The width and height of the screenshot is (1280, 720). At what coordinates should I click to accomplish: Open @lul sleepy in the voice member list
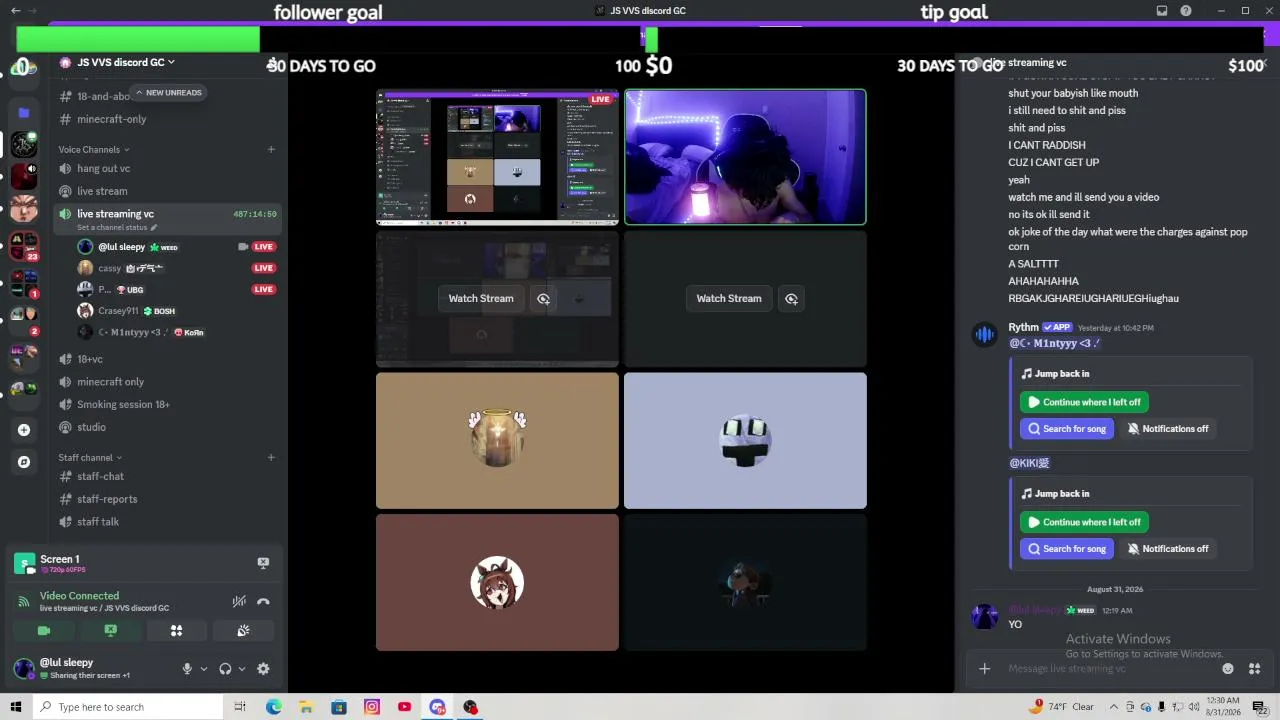[121, 247]
